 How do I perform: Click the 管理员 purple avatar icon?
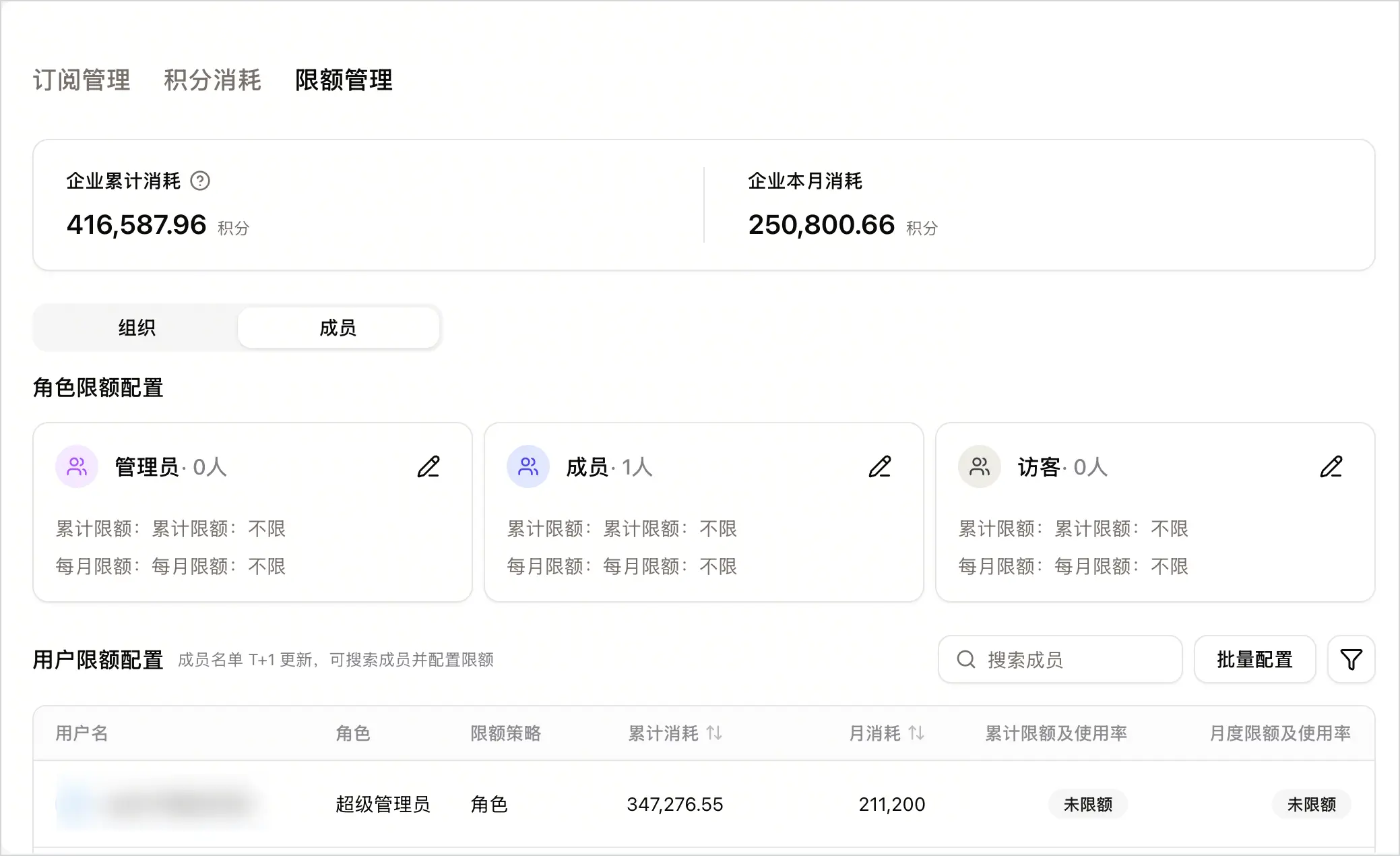click(77, 466)
